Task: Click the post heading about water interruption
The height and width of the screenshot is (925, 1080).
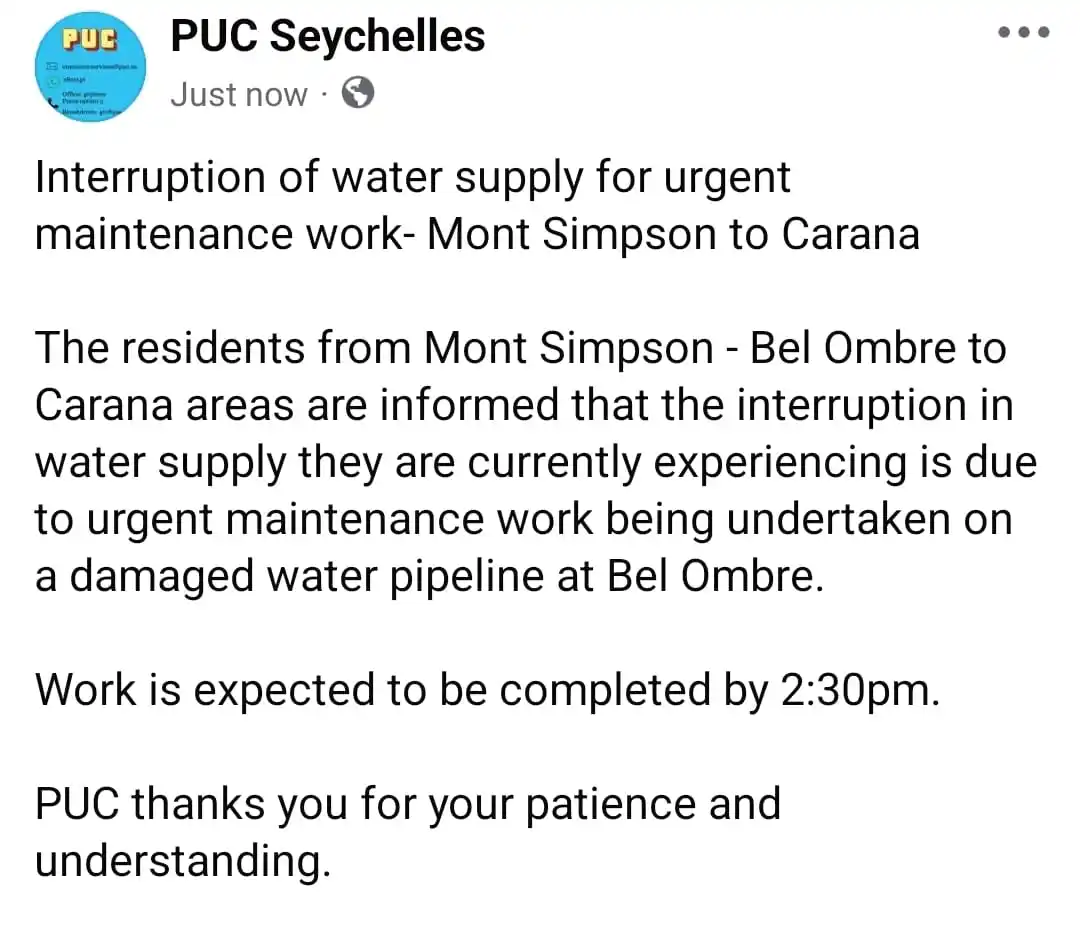Action: (477, 206)
